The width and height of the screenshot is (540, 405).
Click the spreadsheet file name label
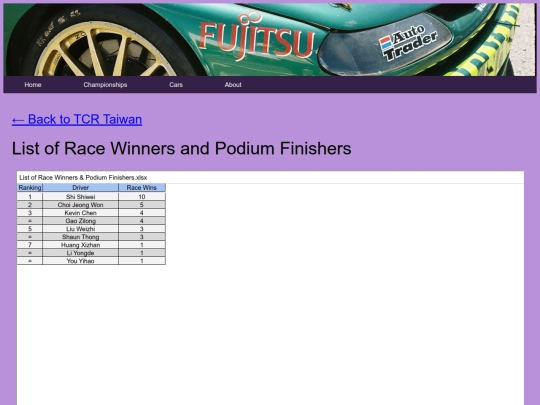83,178
